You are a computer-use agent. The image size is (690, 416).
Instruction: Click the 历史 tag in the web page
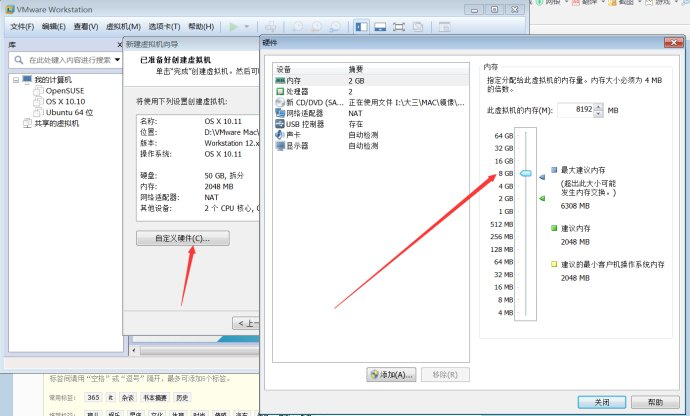(x=182, y=398)
